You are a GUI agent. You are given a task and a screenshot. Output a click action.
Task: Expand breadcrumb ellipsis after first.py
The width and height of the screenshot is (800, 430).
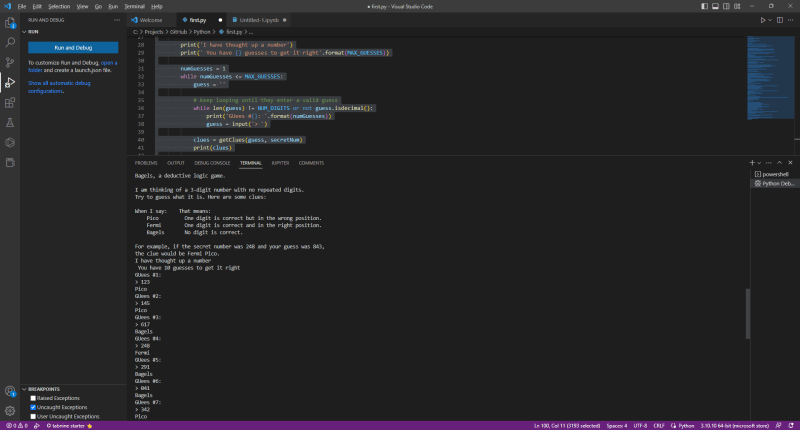tap(251, 32)
